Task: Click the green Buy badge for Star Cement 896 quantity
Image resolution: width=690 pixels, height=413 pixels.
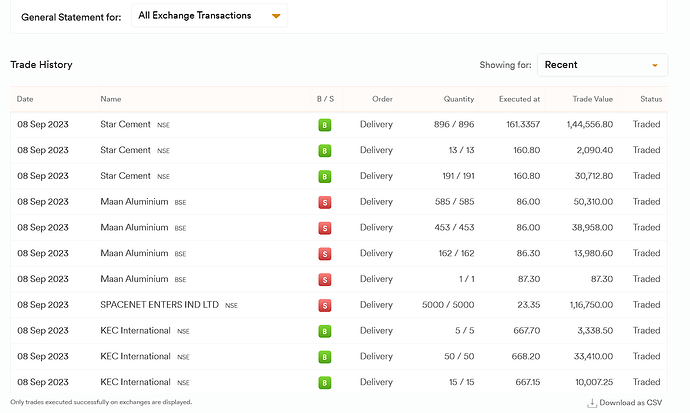Action: 324,125
